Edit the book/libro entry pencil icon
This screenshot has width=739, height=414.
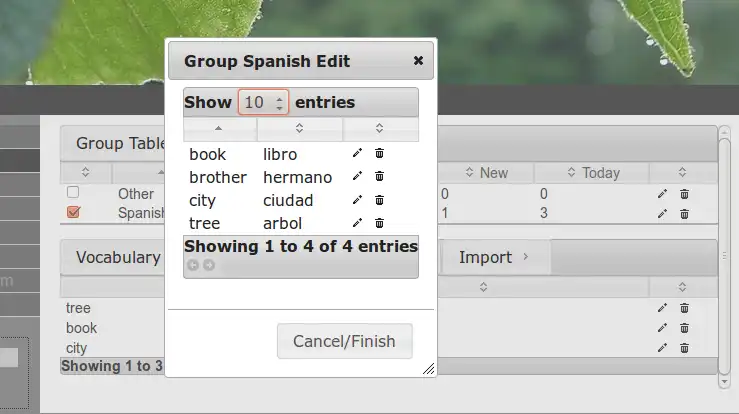tap(357, 154)
